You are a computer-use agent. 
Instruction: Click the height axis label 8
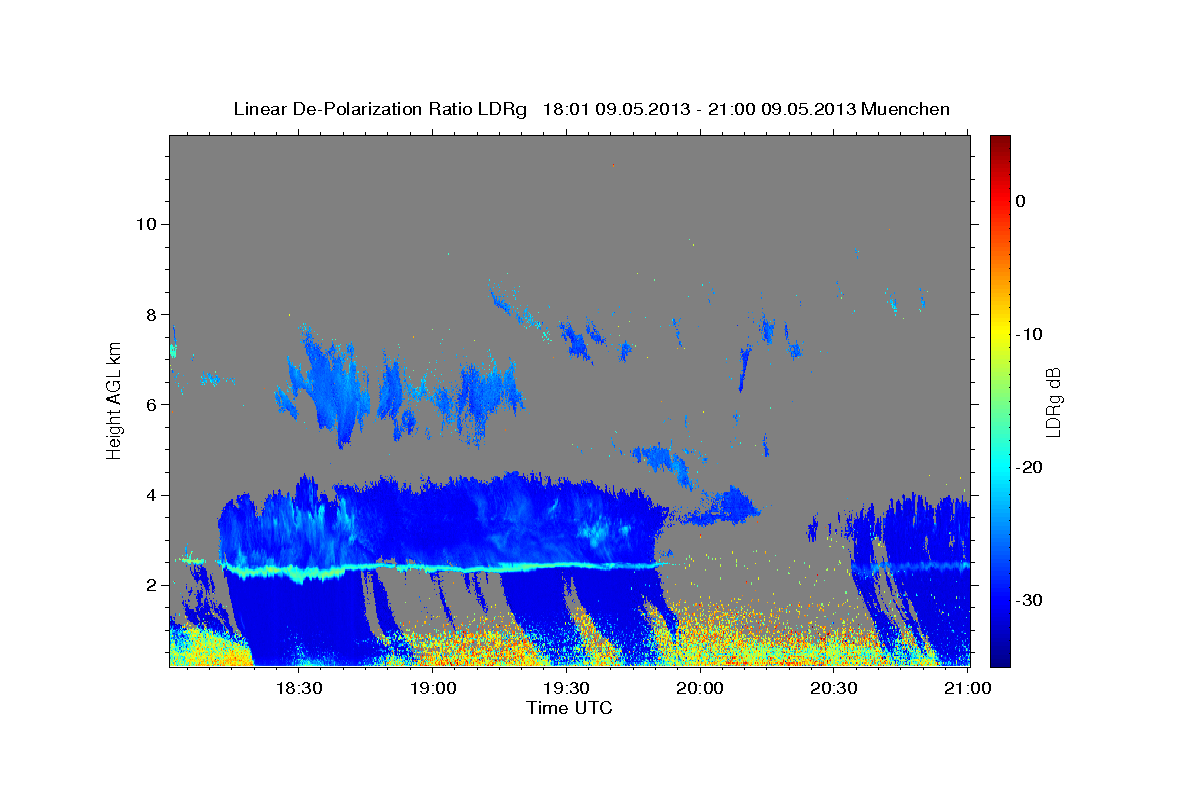click(x=151, y=314)
